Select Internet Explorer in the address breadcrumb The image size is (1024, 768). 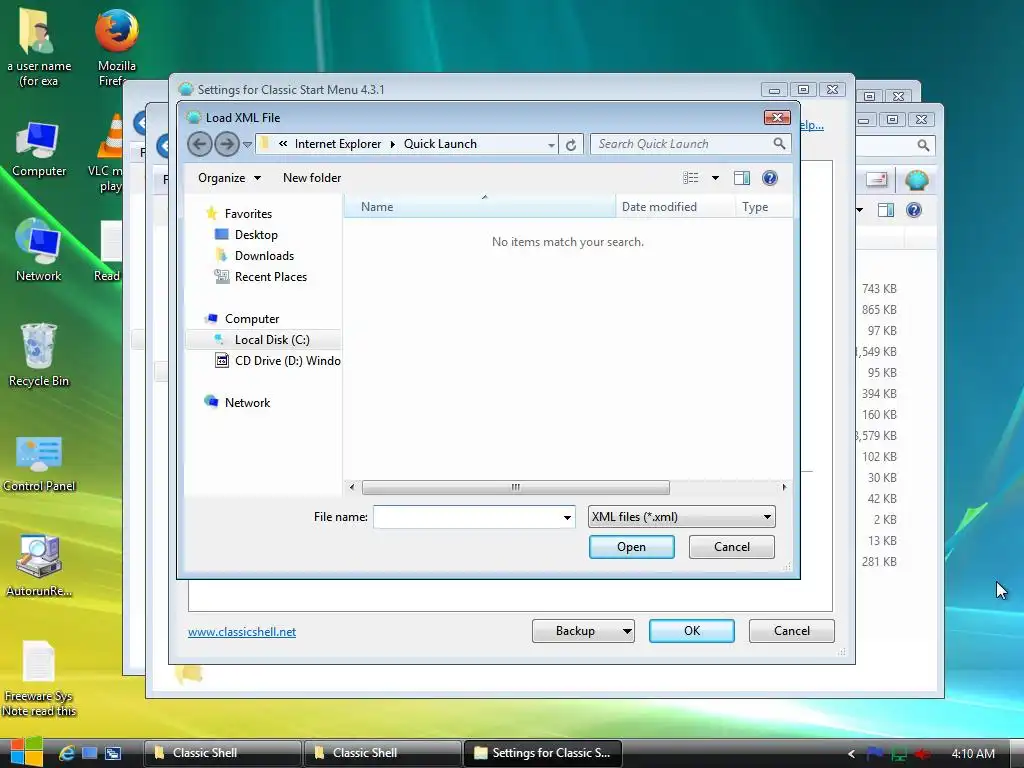tap(338, 144)
